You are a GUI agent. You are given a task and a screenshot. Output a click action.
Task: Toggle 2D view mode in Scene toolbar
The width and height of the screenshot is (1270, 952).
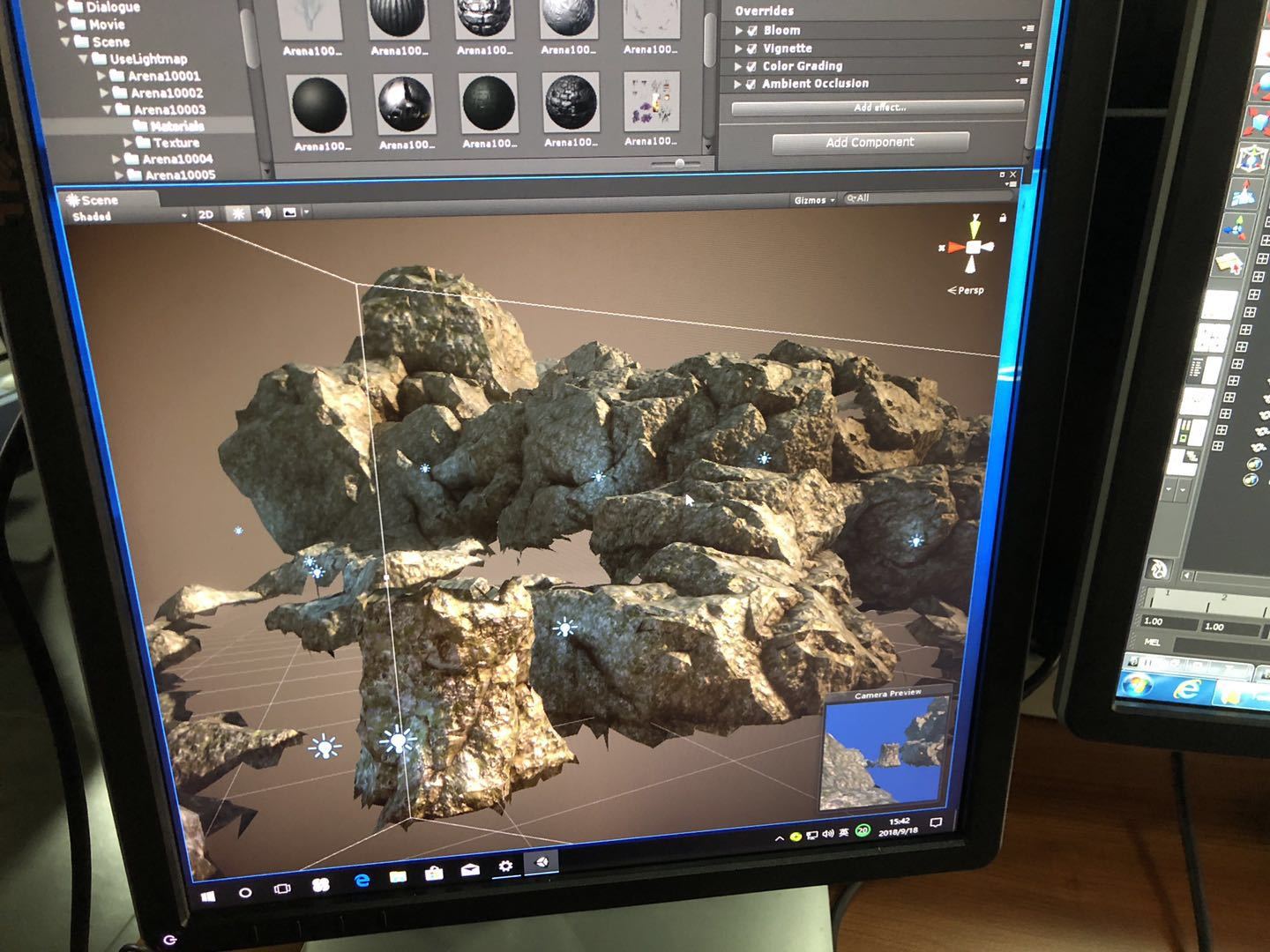click(205, 214)
